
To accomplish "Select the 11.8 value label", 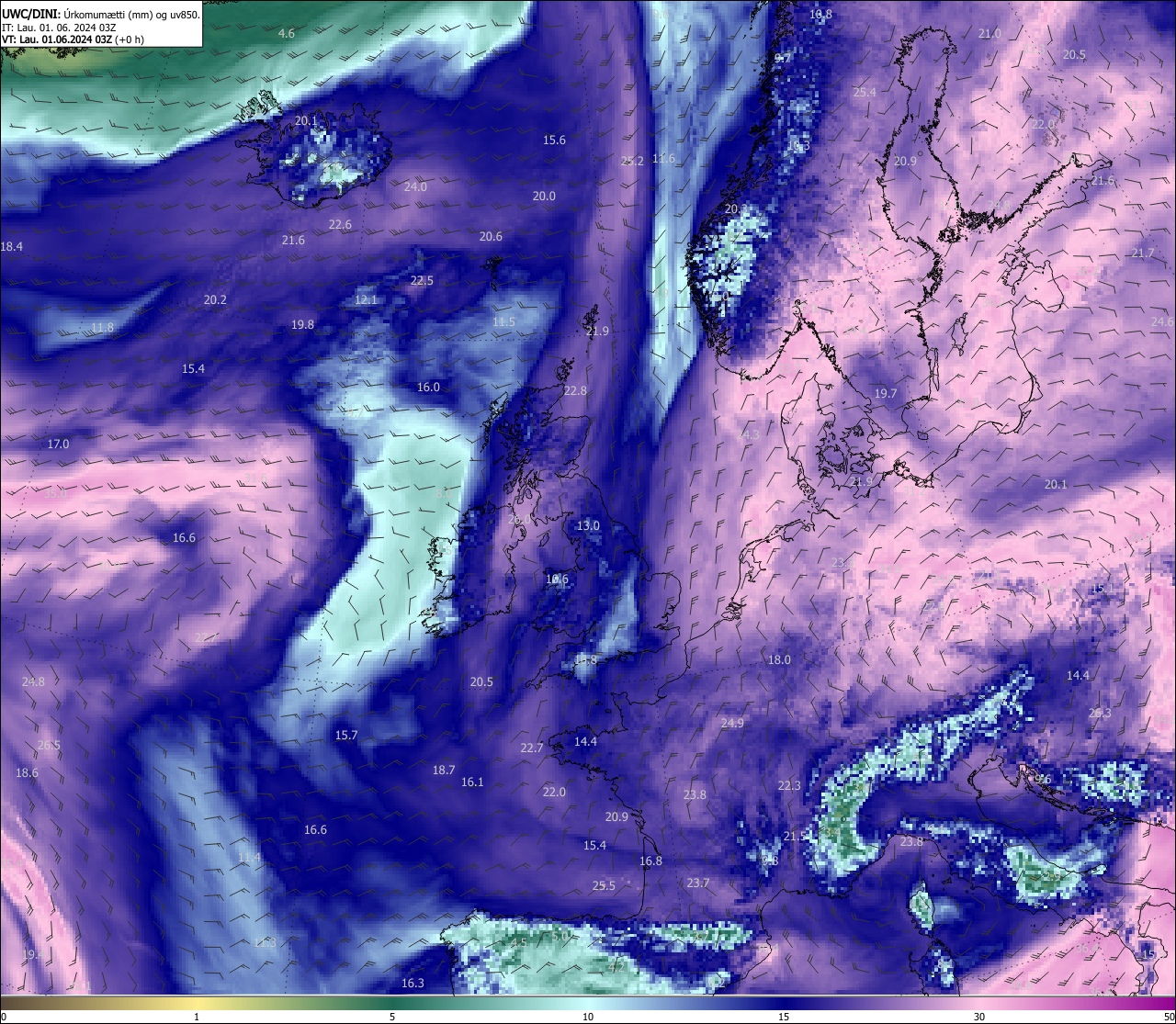I will point(103,328).
